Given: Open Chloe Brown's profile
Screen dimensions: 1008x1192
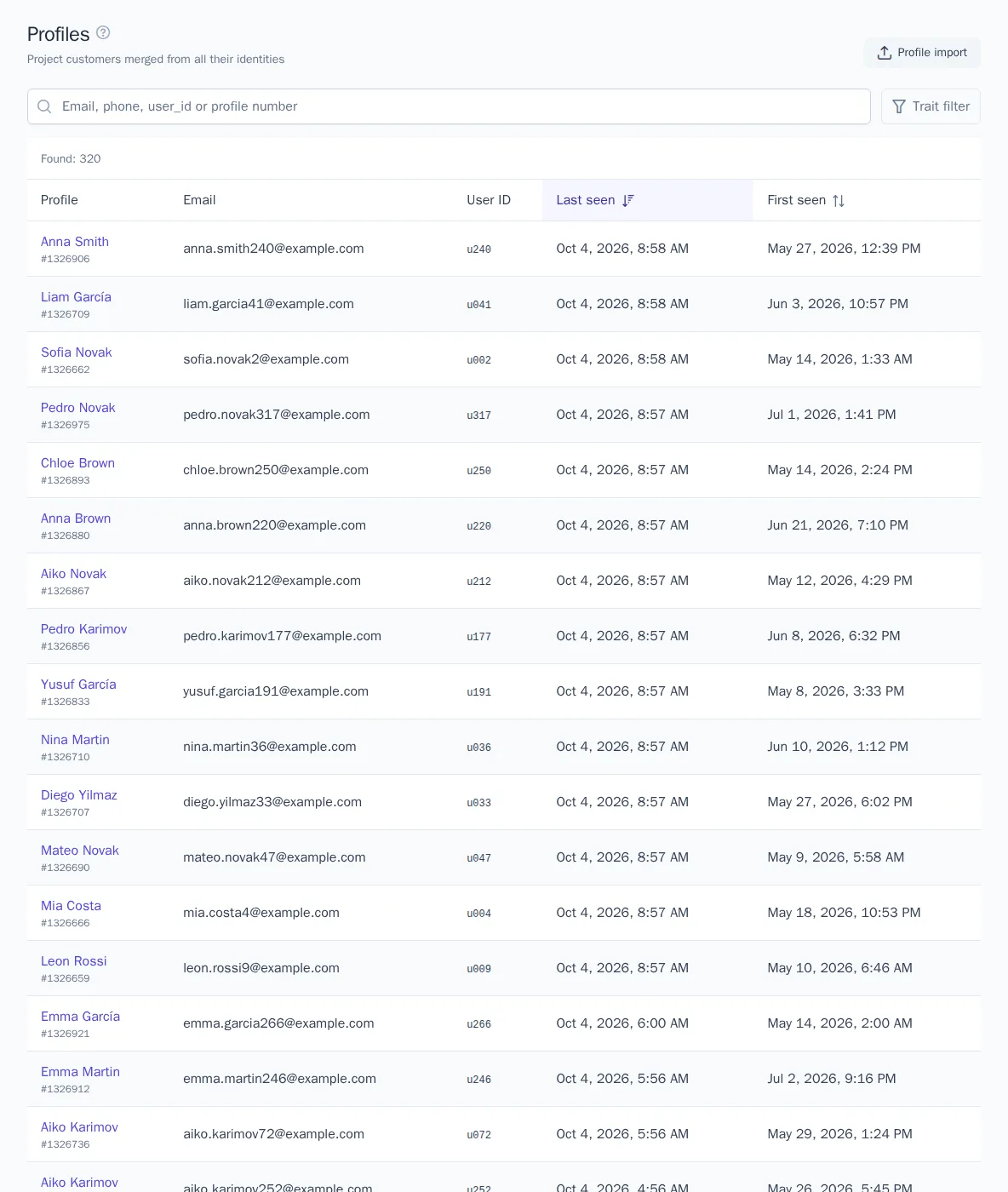Looking at the screenshot, I should coord(77,463).
